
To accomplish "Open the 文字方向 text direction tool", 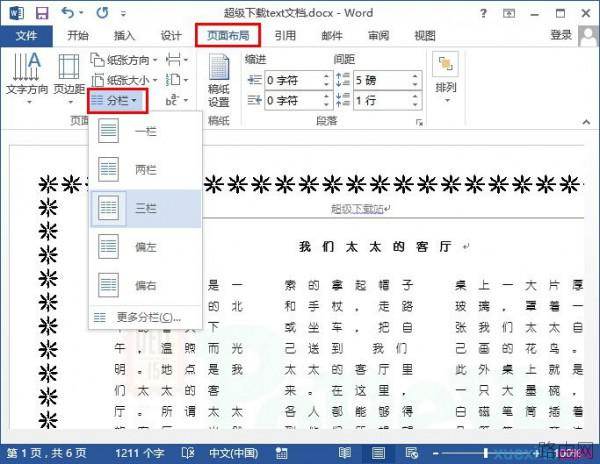I will point(27,78).
